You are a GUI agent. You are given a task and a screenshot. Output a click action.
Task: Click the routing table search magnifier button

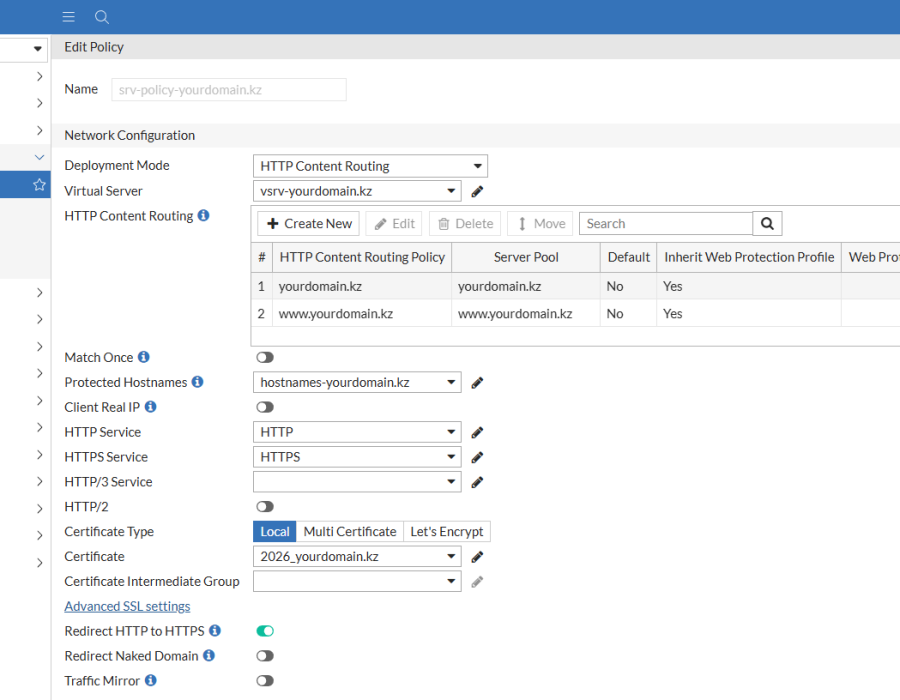pos(767,224)
